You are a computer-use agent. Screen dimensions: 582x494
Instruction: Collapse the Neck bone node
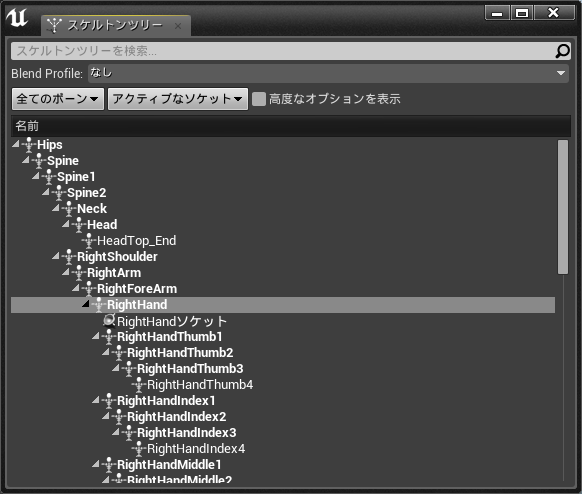56,208
